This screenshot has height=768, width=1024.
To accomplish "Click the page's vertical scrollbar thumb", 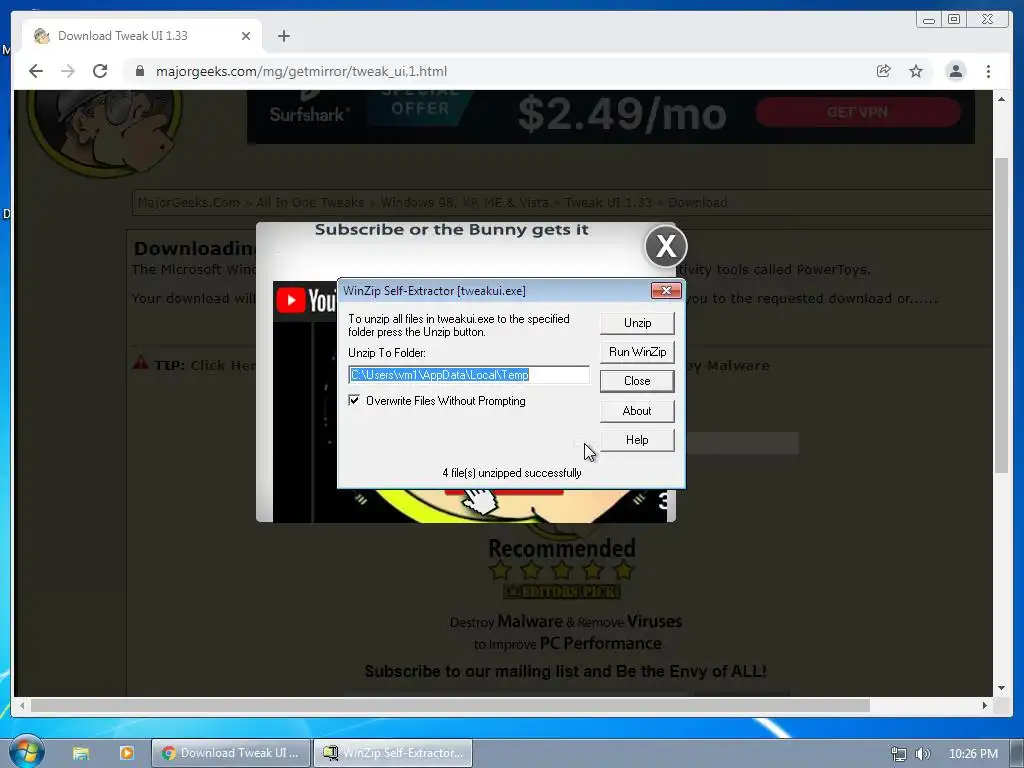I will 1001,315.
